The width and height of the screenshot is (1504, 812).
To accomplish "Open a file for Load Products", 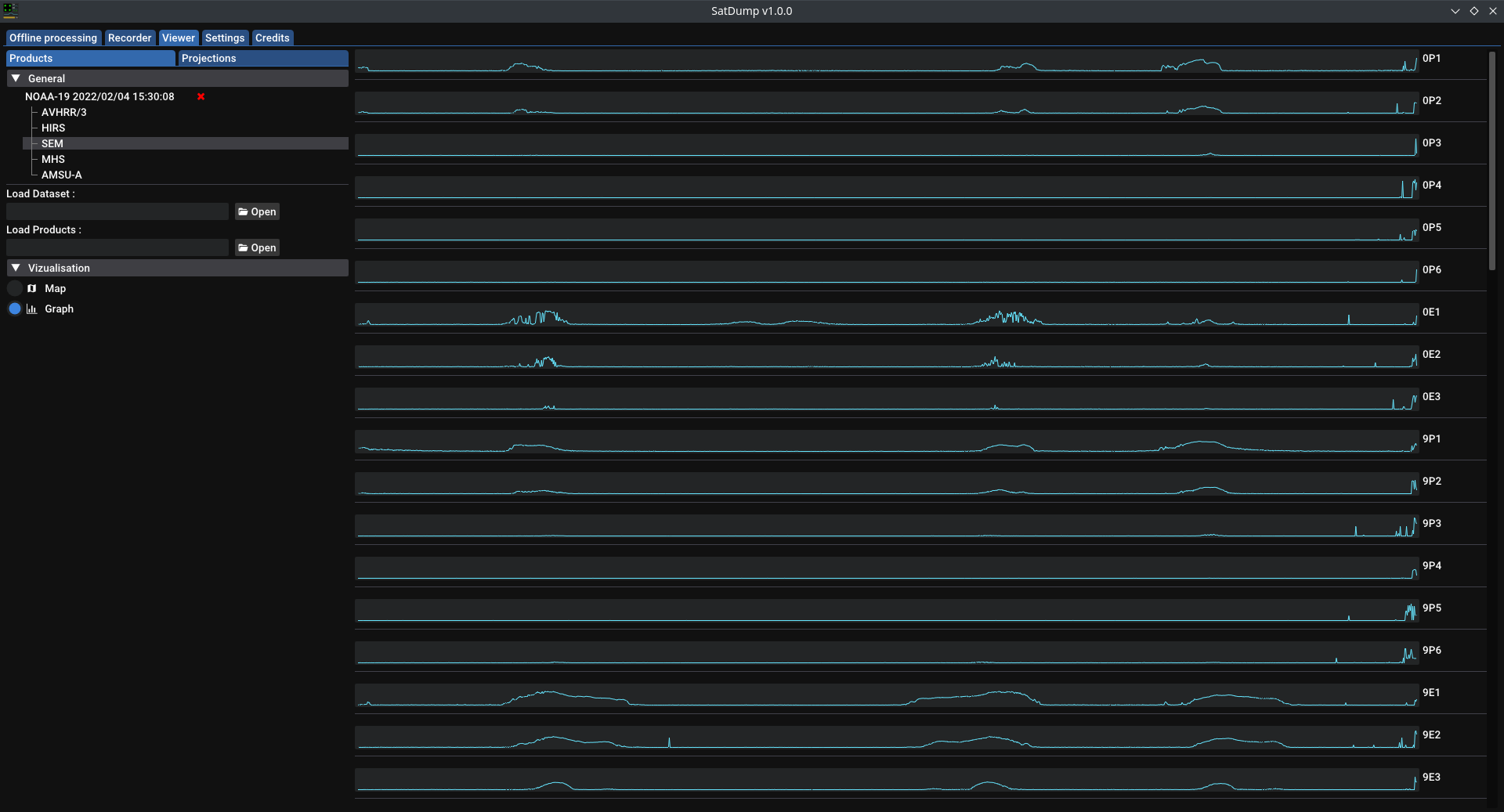I will (x=257, y=247).
